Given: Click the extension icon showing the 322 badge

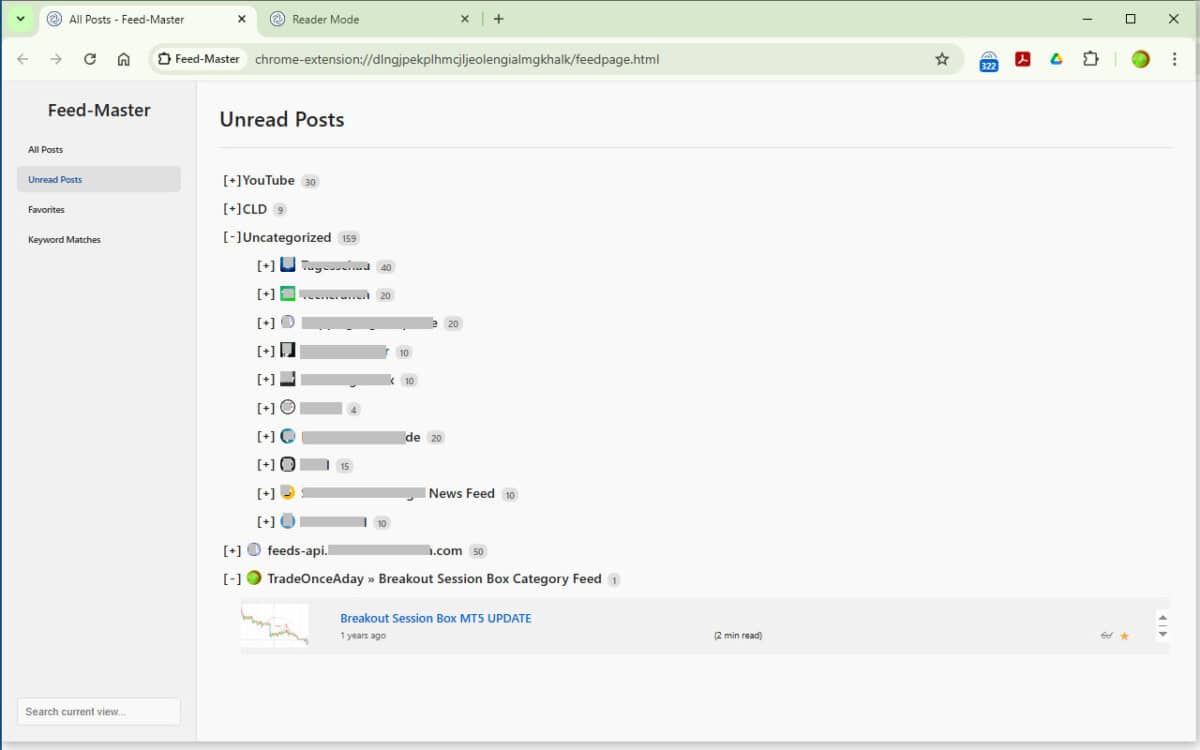Looking at the screenshot, I should click(x=988, y=59).
